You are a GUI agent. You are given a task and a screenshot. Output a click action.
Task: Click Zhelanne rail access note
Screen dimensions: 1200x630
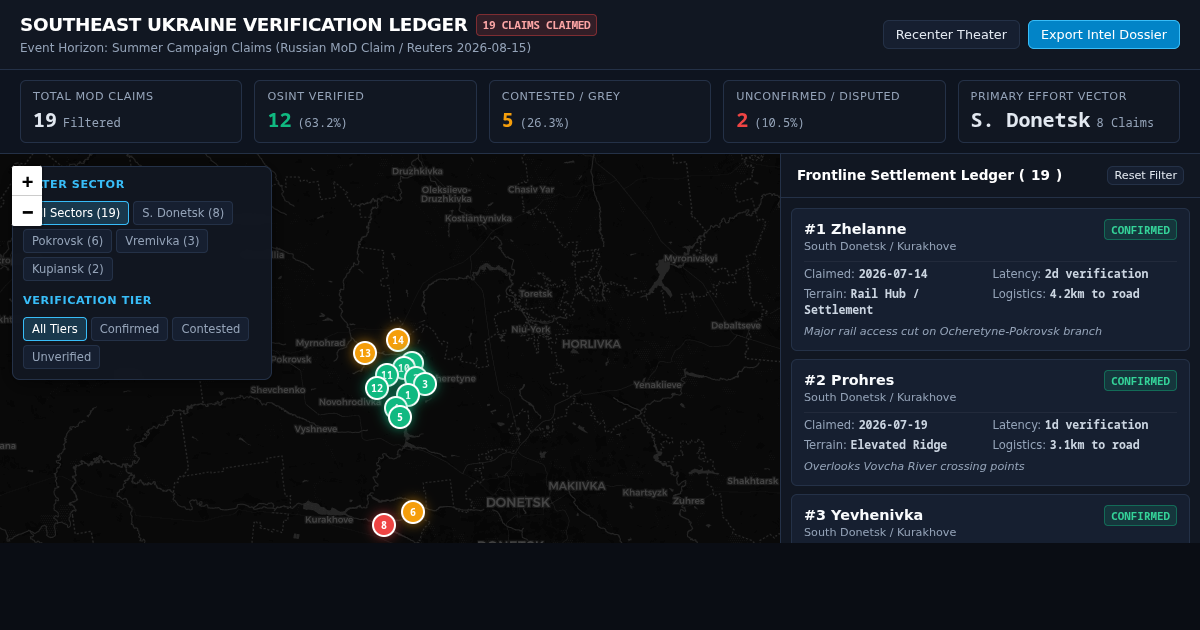(x=953, y=332)
